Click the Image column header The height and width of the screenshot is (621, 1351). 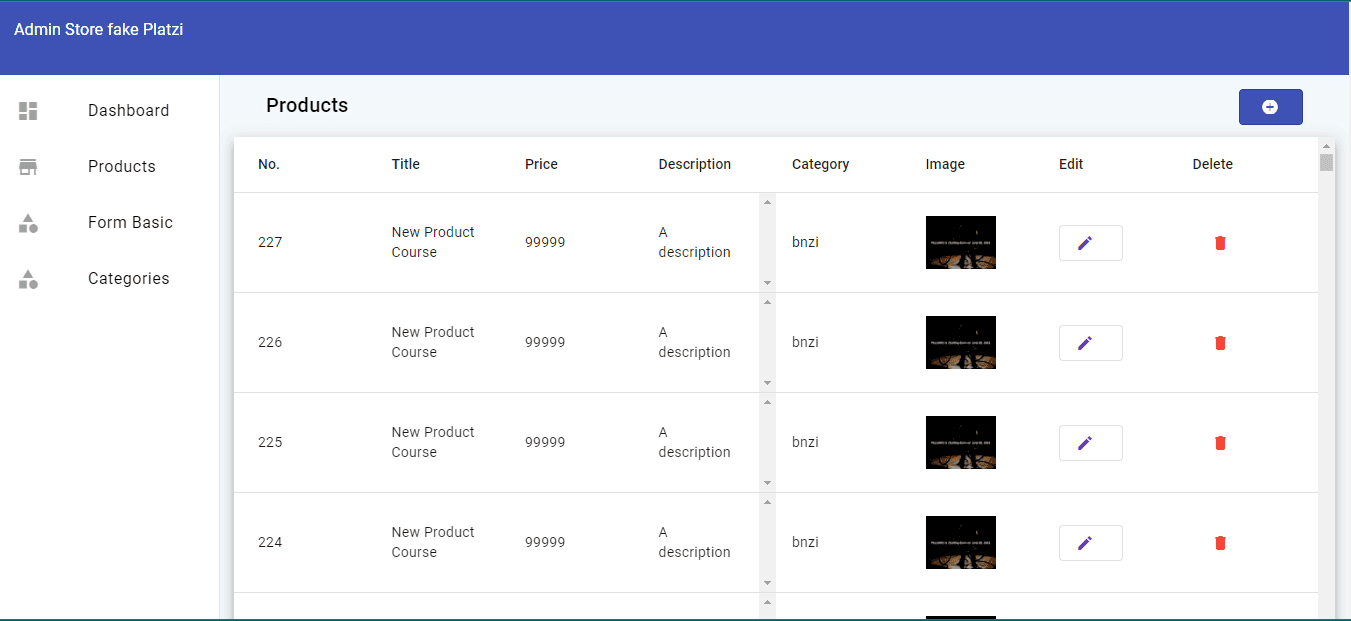pos(945,164)
